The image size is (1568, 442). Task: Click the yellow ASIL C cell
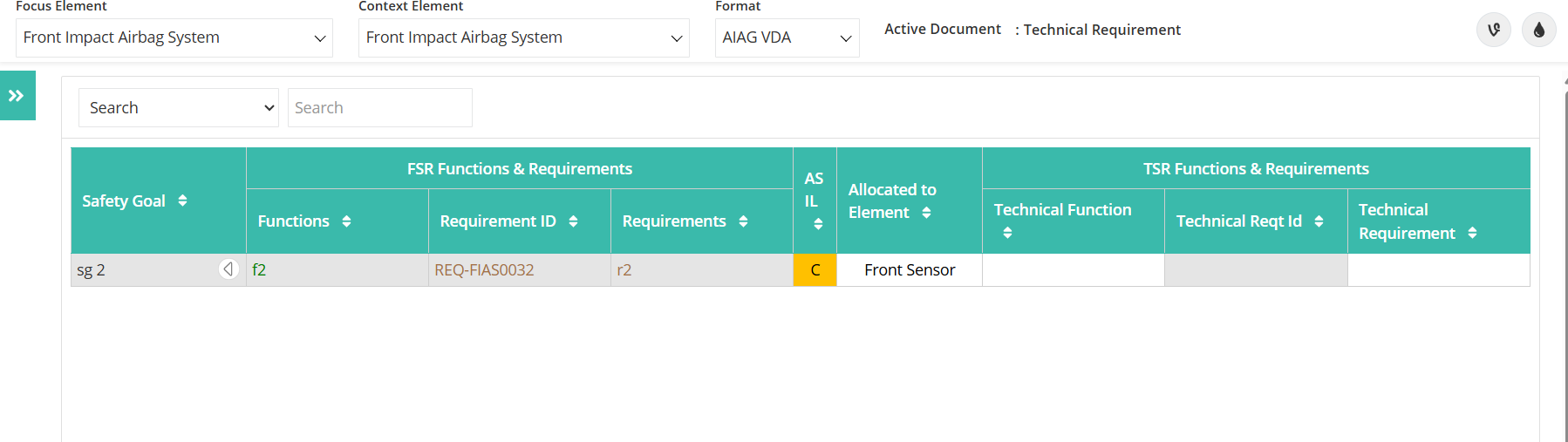point(815,270)
